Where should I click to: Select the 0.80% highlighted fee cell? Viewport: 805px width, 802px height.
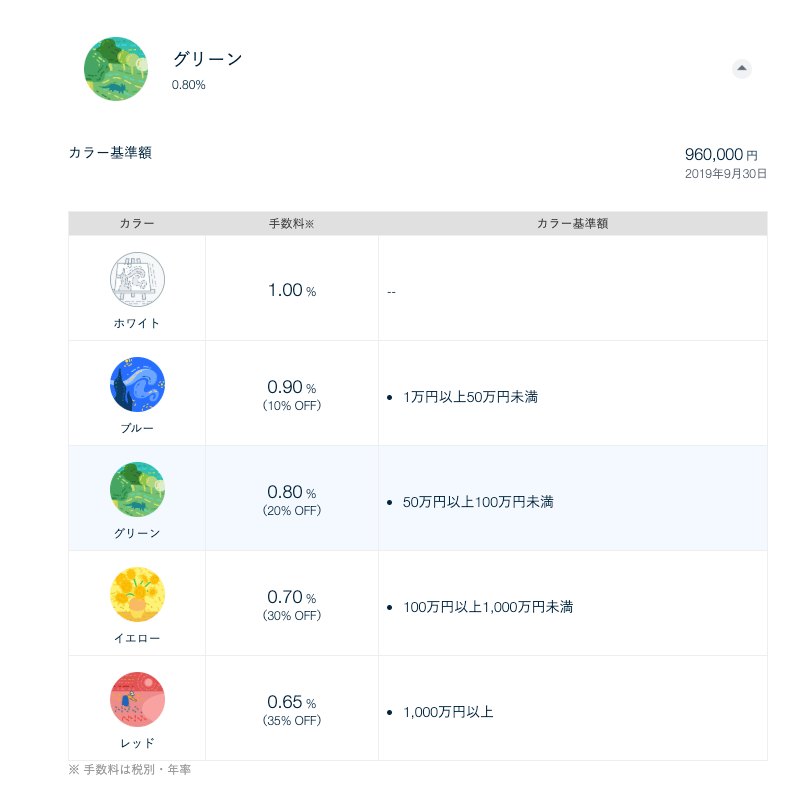pos(291,500)
